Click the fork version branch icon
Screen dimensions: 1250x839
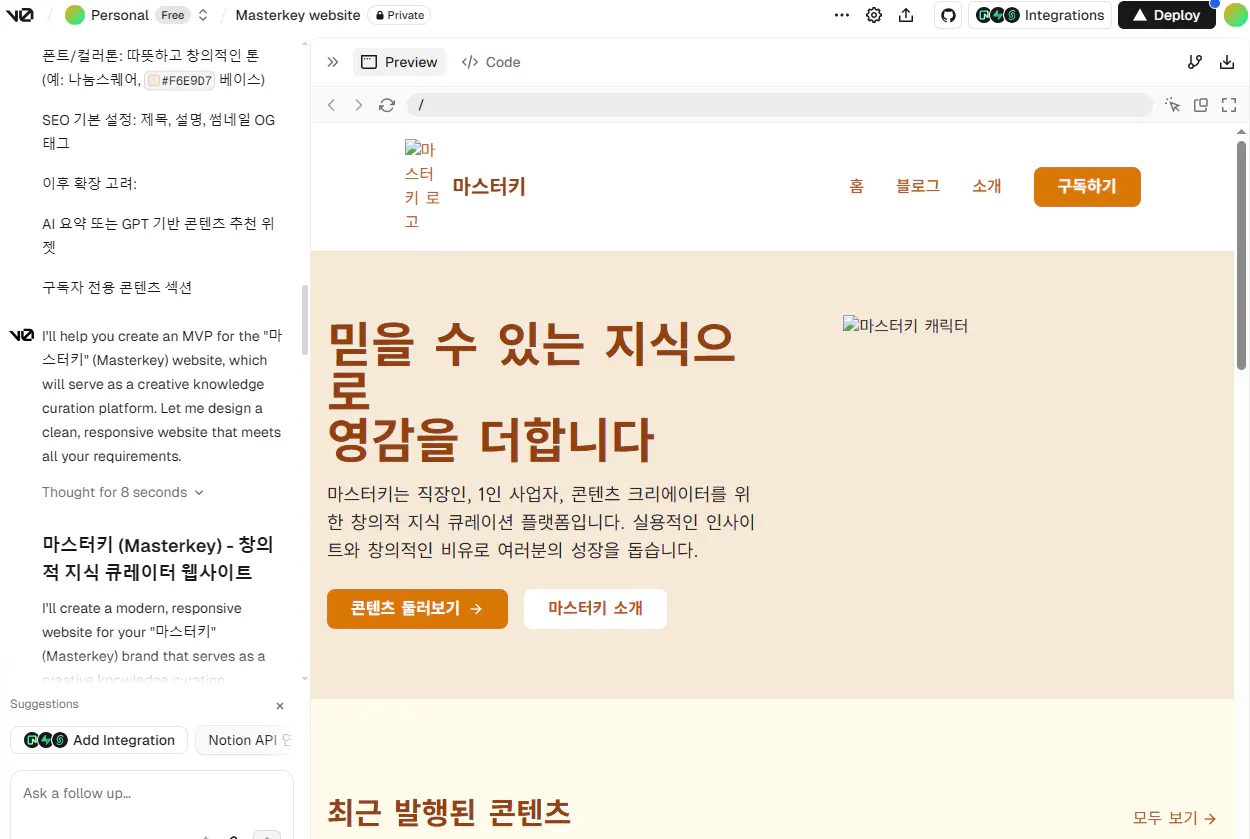[1194, 62]
